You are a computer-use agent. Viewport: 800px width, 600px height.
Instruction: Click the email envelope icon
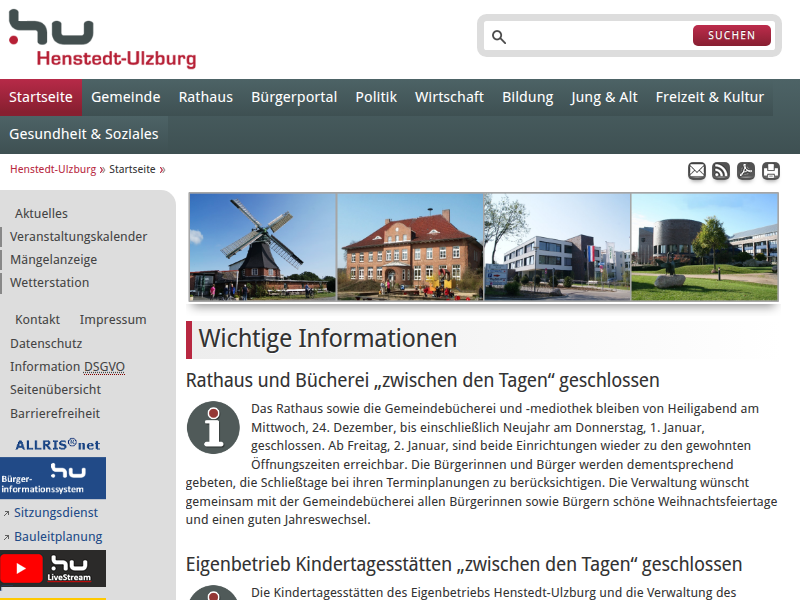(x=697, y=171)
